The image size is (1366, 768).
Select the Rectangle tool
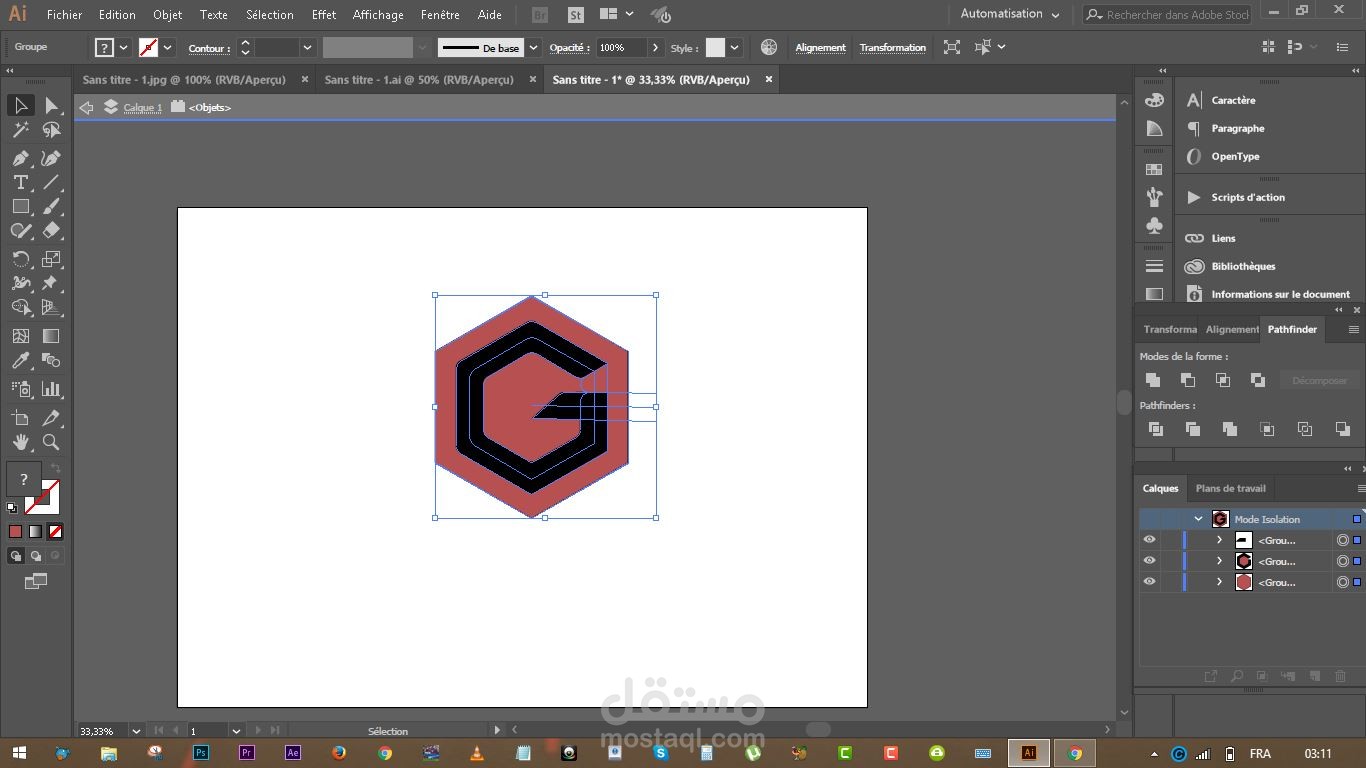pos(20,206)
